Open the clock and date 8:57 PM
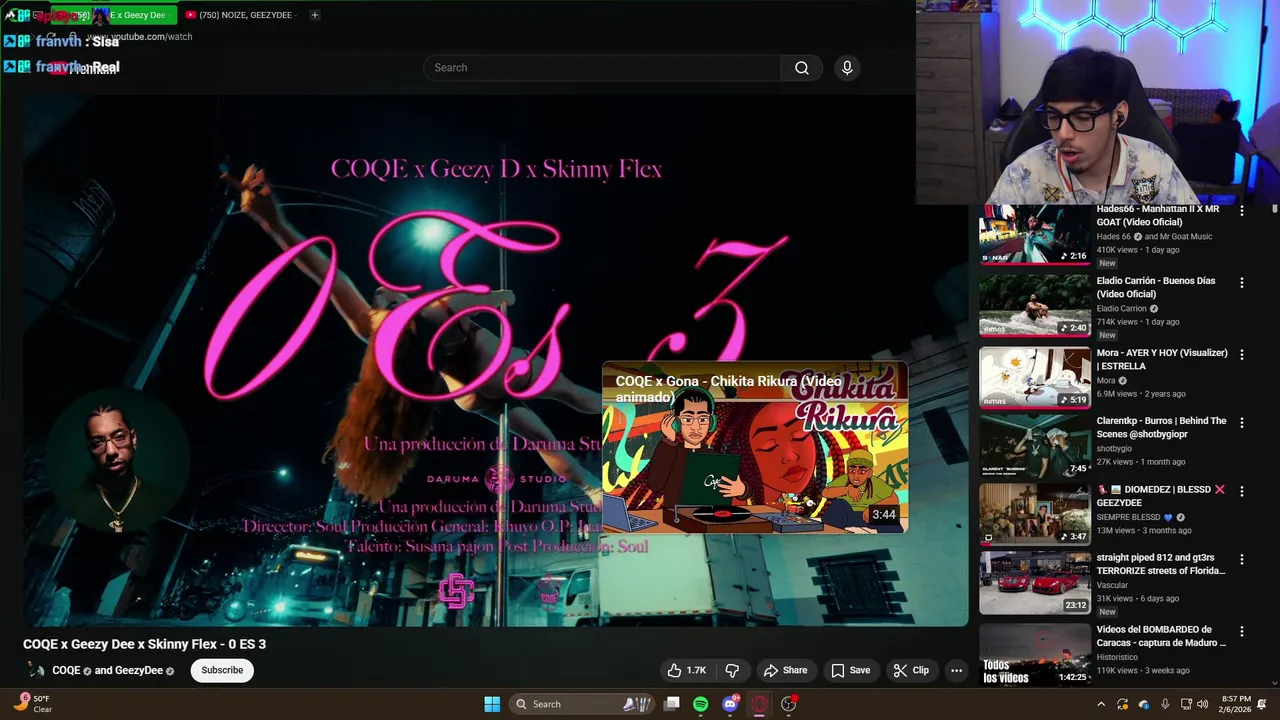 coord(1234,704)
